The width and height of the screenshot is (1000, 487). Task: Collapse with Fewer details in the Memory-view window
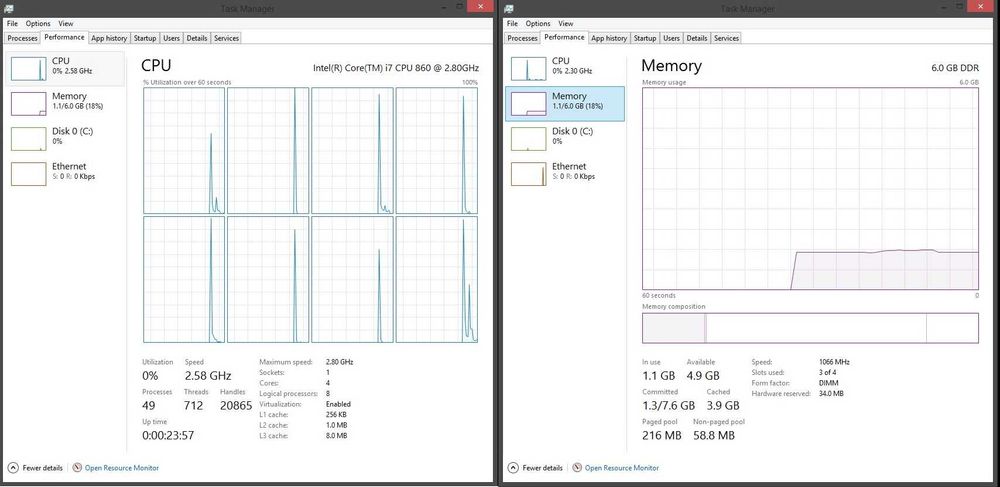pos(535,467)
